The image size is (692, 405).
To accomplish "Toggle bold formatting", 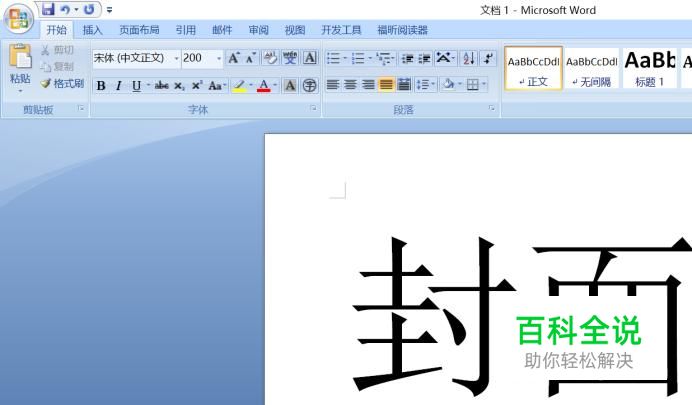I will 101,86.
